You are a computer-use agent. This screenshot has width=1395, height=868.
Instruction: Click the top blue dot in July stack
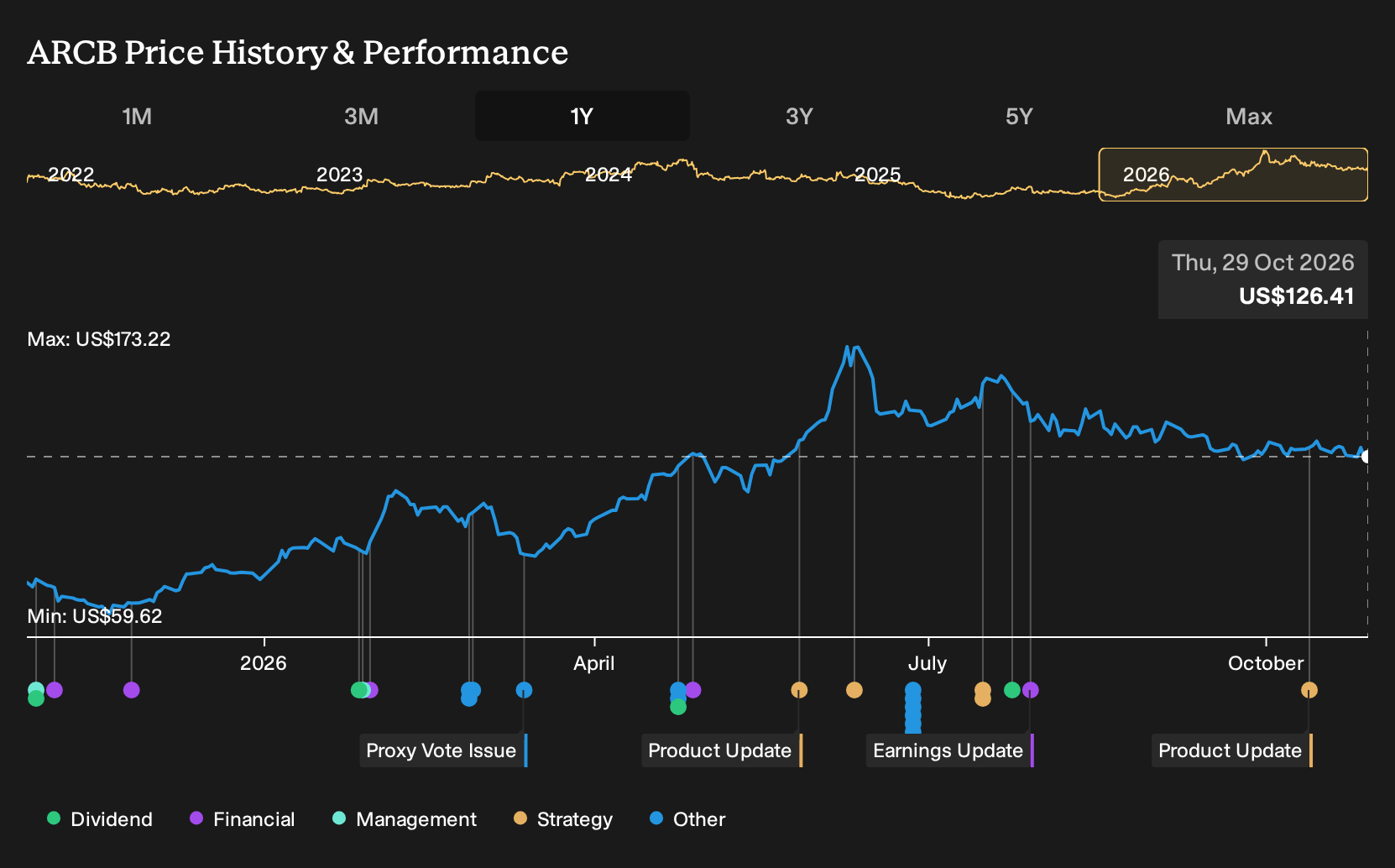pyautogui.click(x=913, y=690)
